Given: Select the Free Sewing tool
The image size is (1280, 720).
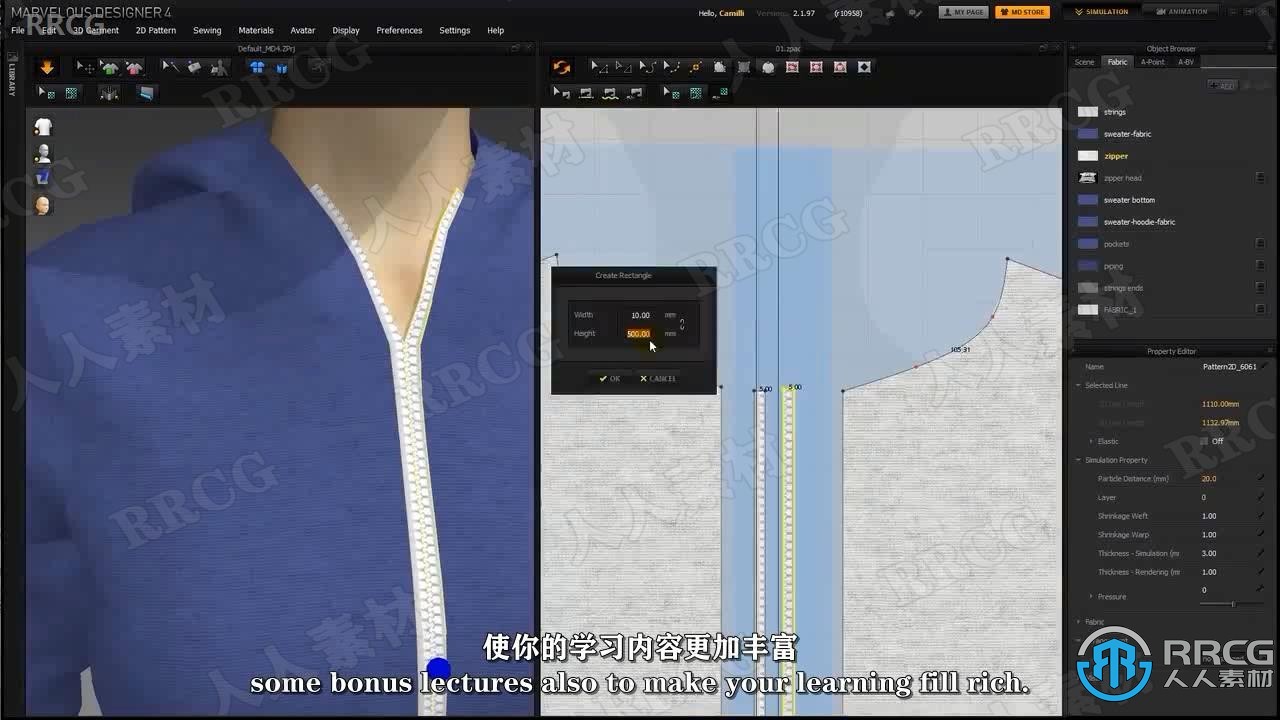Looking at the screenshot, I should (x=610, y=93).
